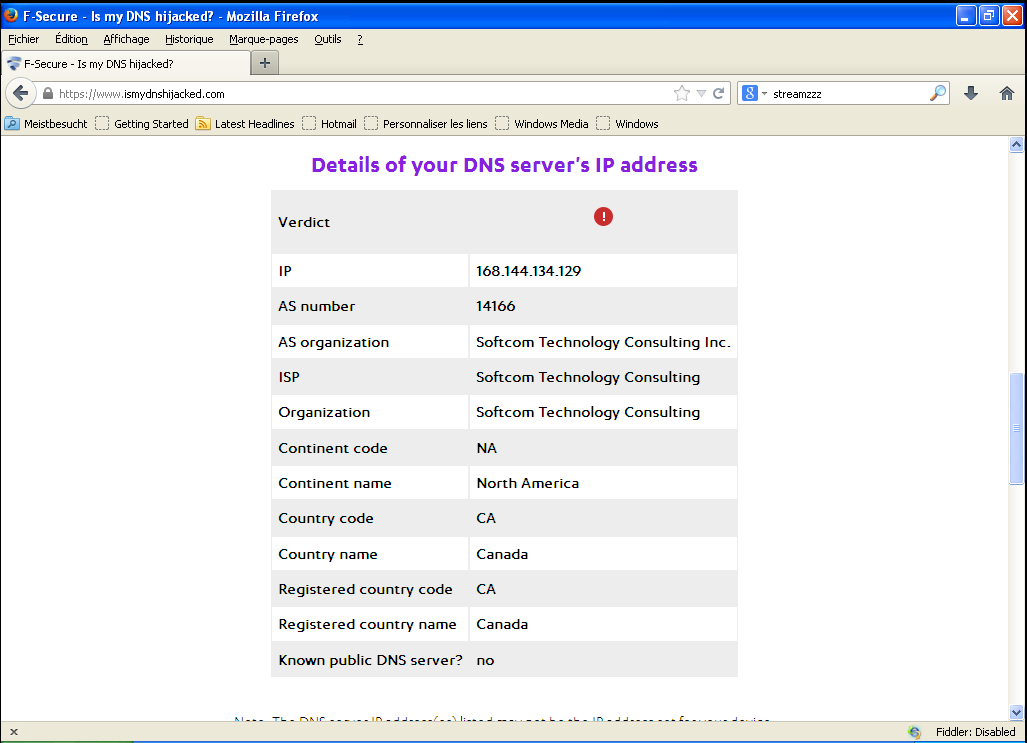Go to the Home page icon

tap(1007, 94)
